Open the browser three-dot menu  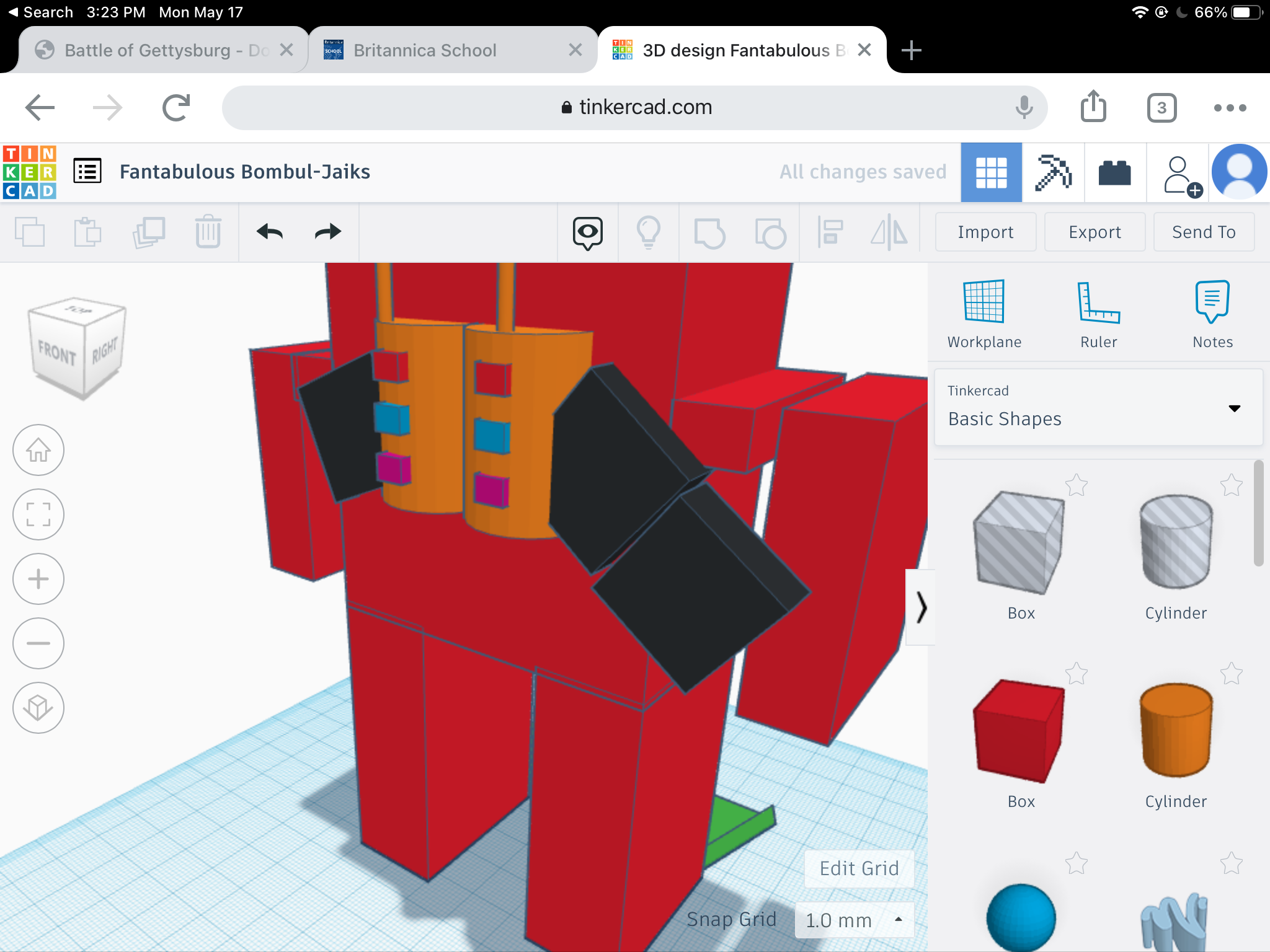click(x=1230, y=108)
